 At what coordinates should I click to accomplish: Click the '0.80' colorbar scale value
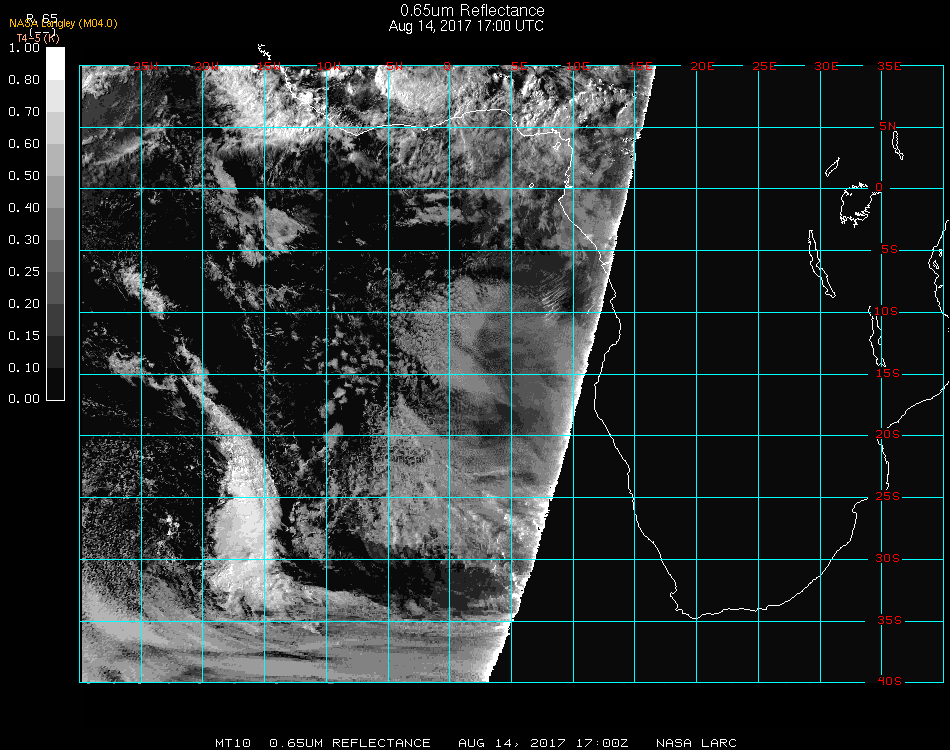[24, 80]
